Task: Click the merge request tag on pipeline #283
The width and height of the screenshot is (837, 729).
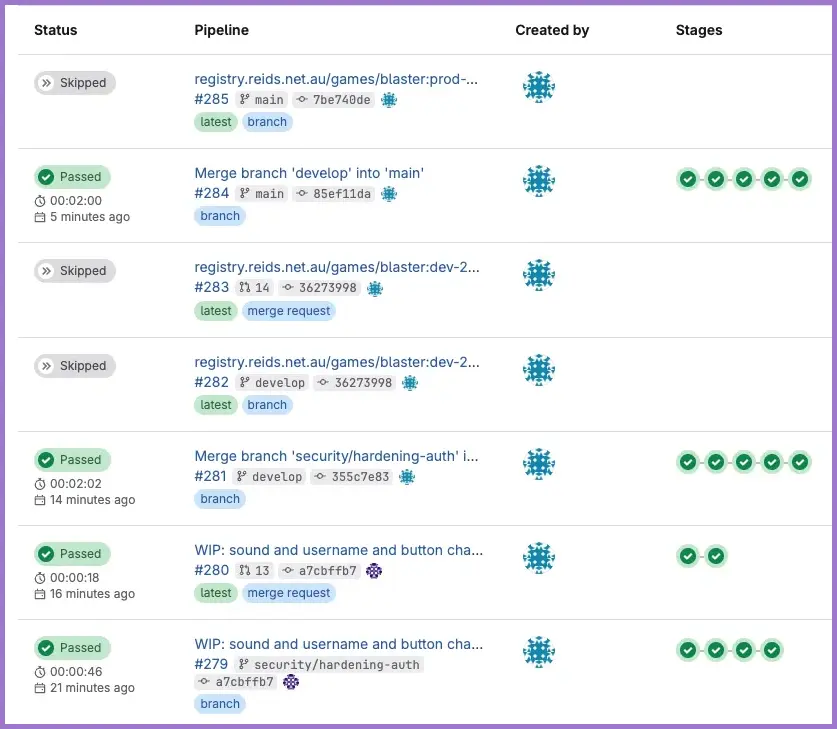Action: click(x=289, y=311)
